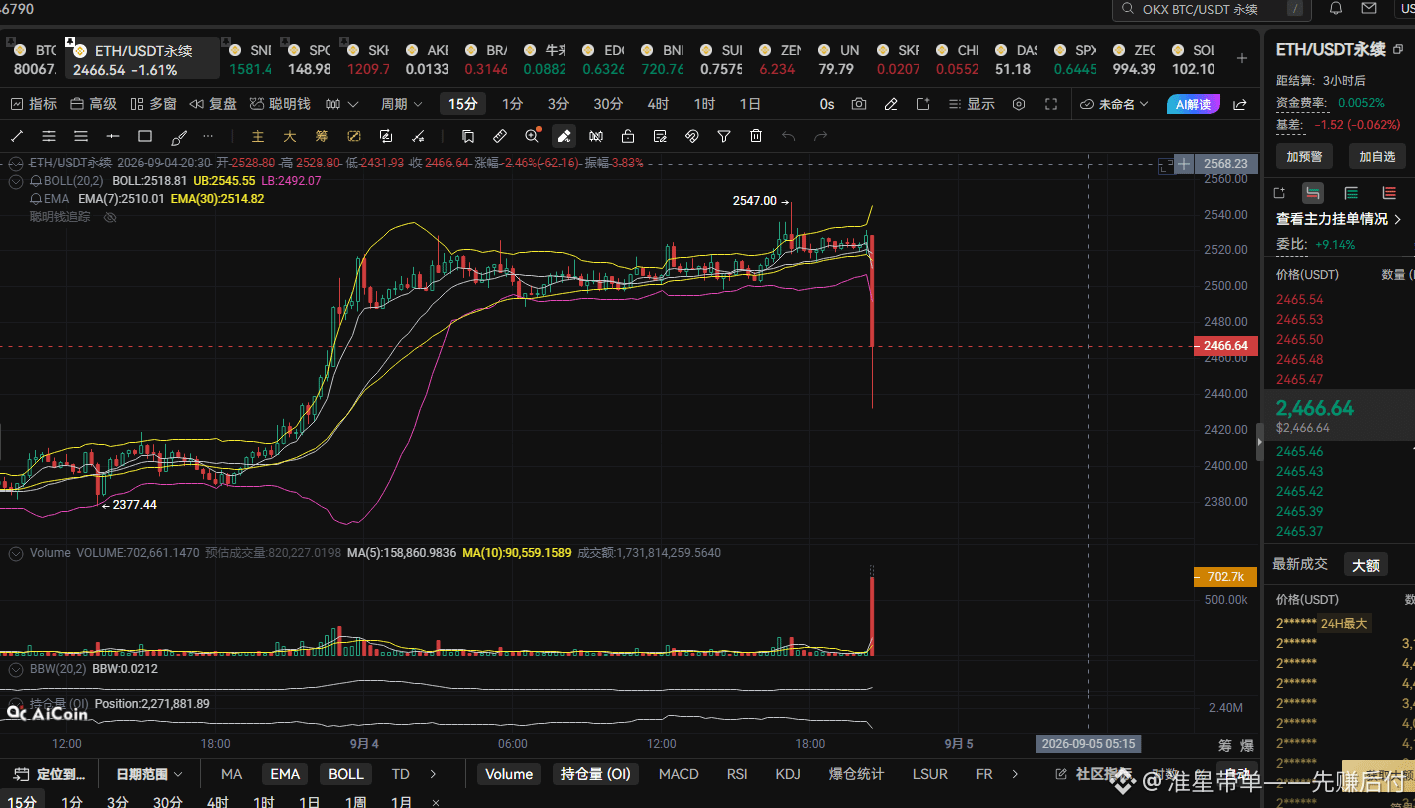Click the lock drawings padlock icon
The height and width of the screenshot is (808, 1415).
coord(628,136)
